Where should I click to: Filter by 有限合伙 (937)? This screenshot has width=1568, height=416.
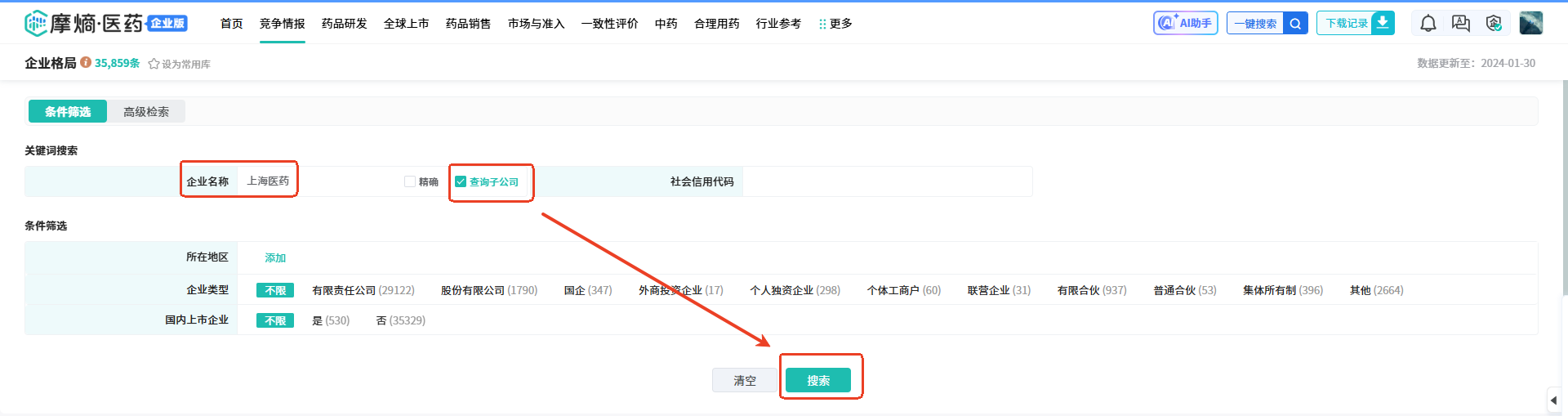[x=1092, y=290]
